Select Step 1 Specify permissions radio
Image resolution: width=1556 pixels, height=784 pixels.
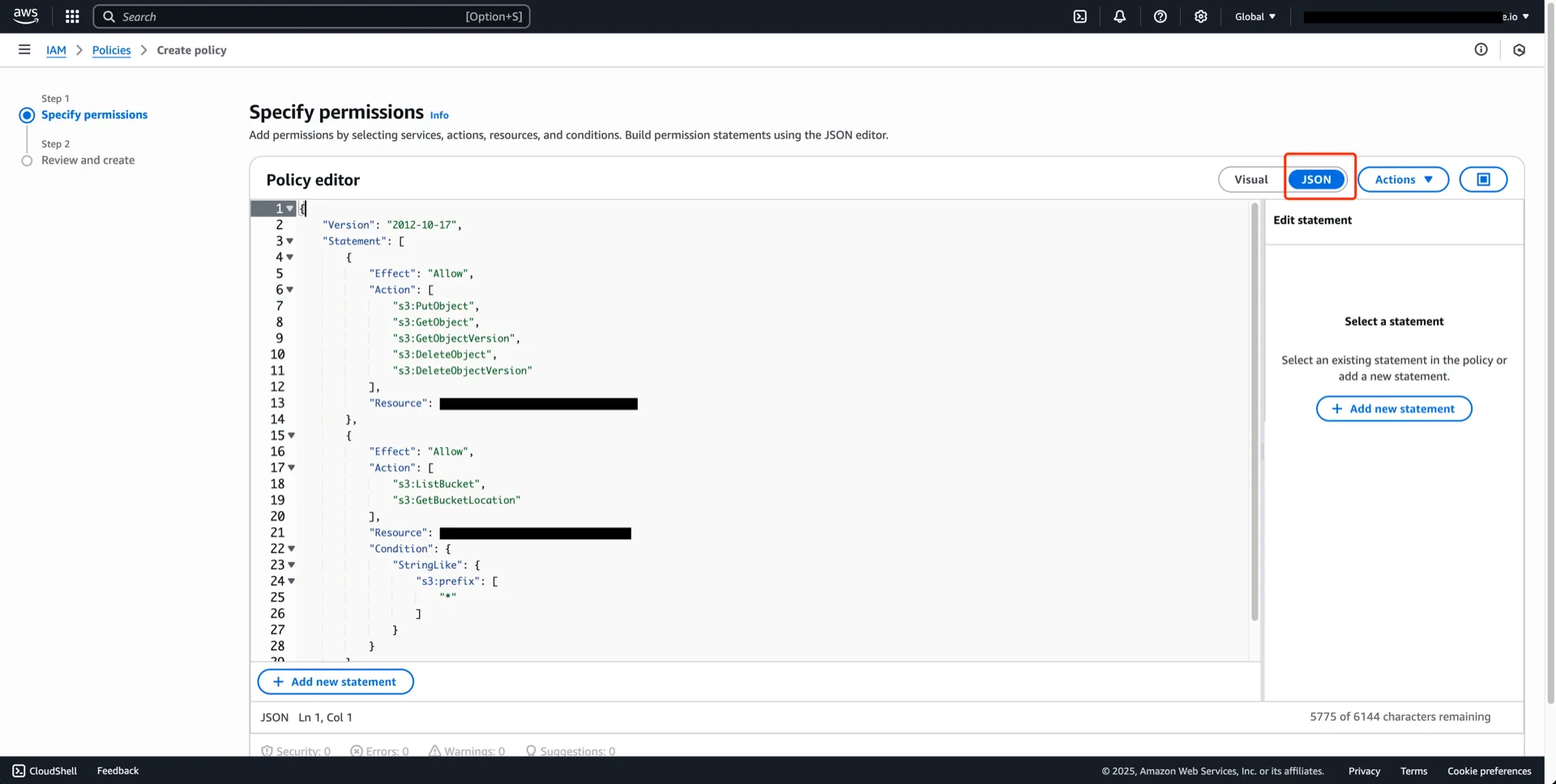pos(27,115)
